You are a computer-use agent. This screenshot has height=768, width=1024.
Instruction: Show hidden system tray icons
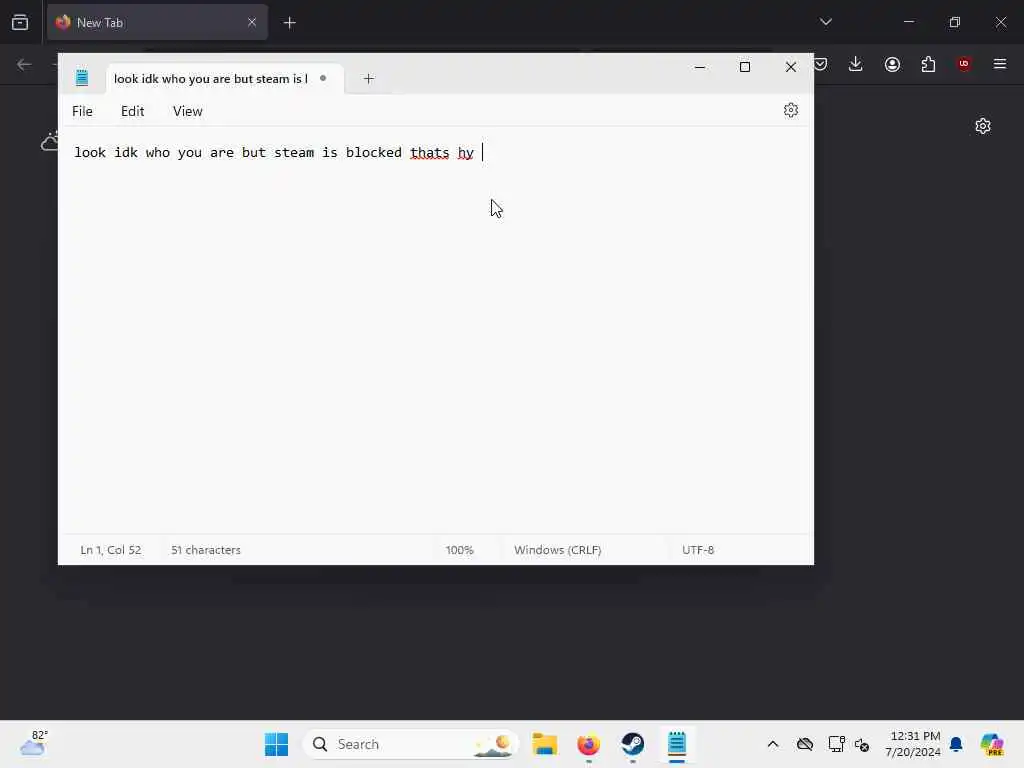click(773, 744)
